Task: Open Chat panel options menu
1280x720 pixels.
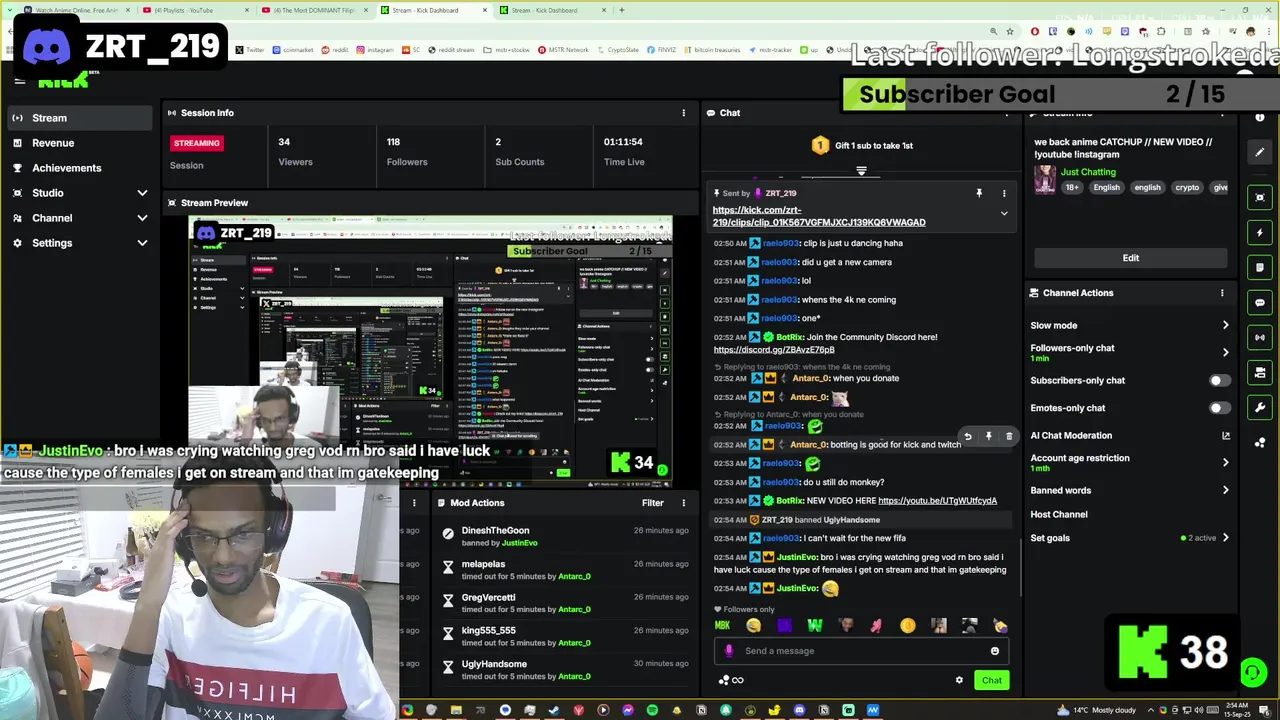Action: coord(1007,113)
